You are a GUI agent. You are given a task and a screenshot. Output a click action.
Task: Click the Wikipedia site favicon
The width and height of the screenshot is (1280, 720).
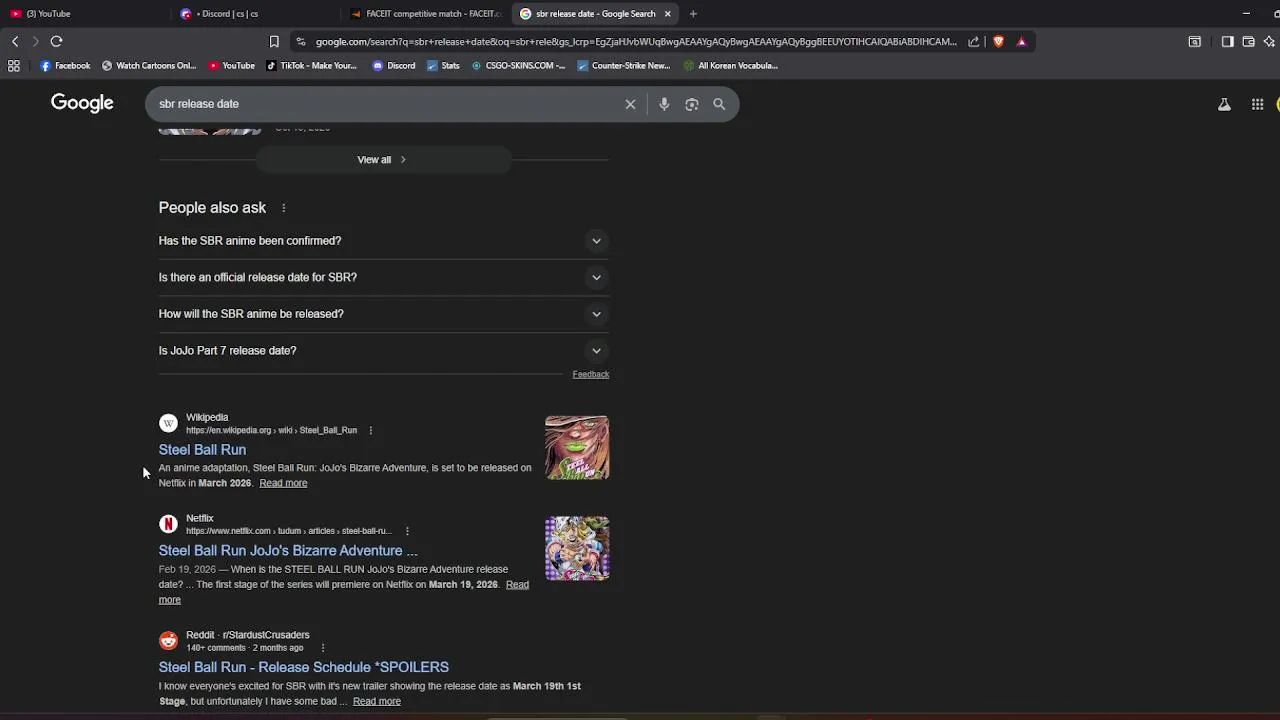tap(168, 424)
